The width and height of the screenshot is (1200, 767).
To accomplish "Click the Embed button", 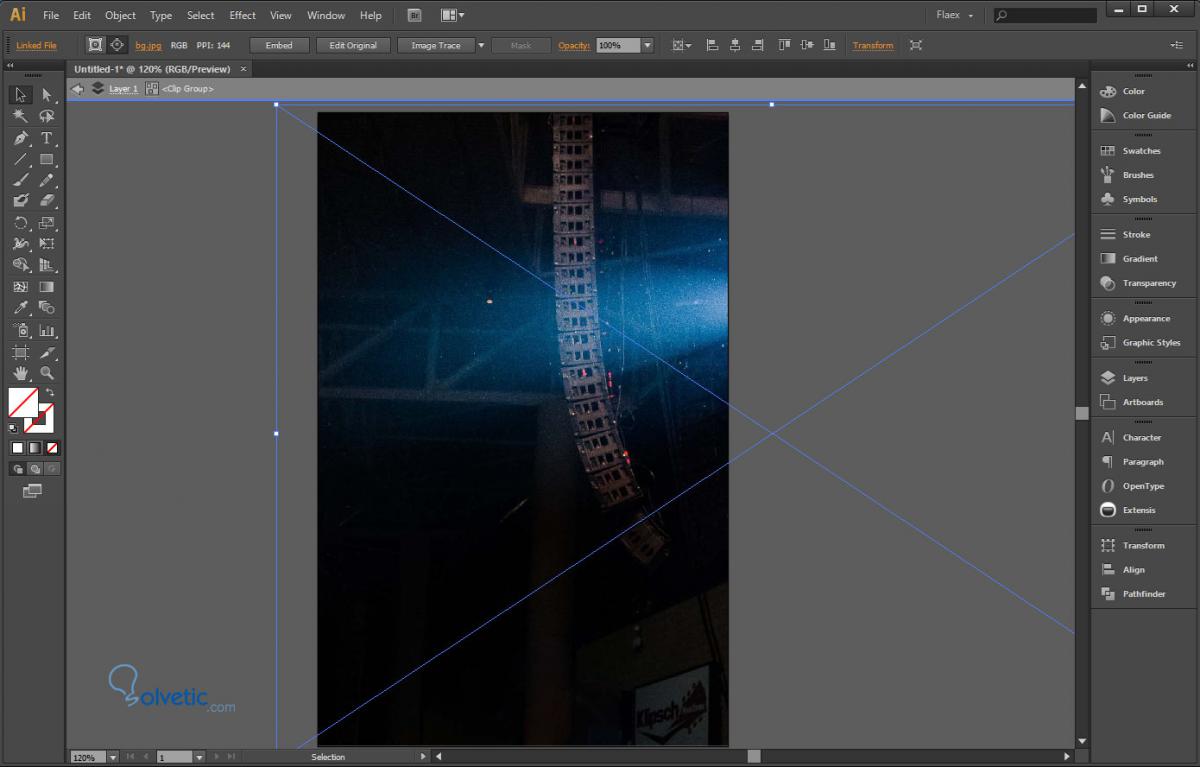I will pos(279,46).
